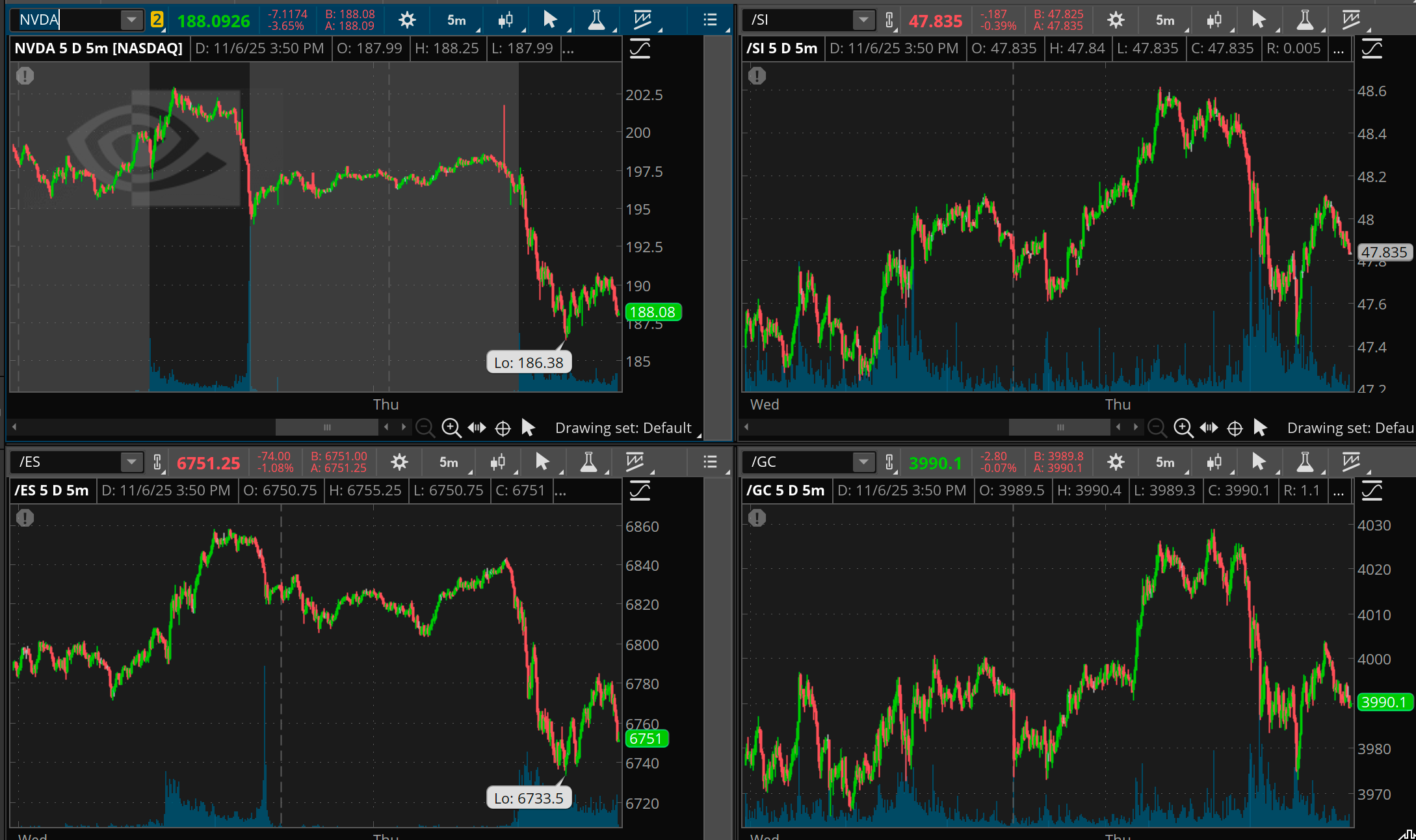The height and width of the screenshot is (840, 1416).
Task: Expand the /ES symbol dropdown arrow
Action: click(x=131, y=462)
